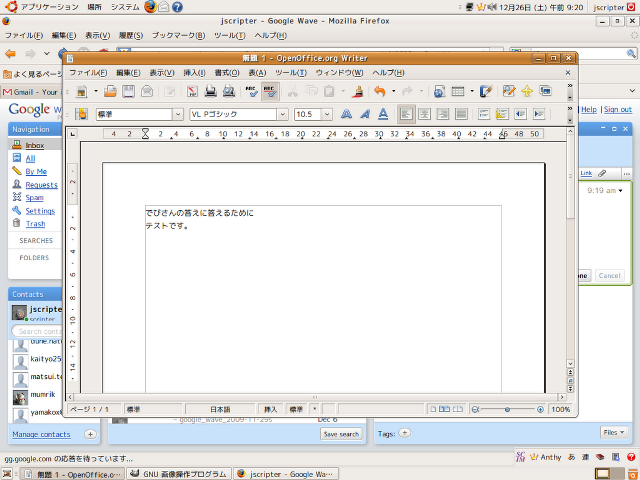Screen dimensions: 640x480
Task: Expand the font name dropdown
Action: [x=282, y=114]
